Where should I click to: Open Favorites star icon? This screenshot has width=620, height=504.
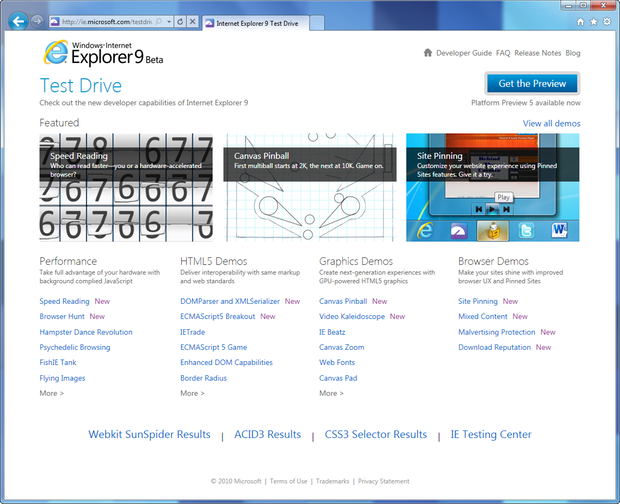pos(594,22)
